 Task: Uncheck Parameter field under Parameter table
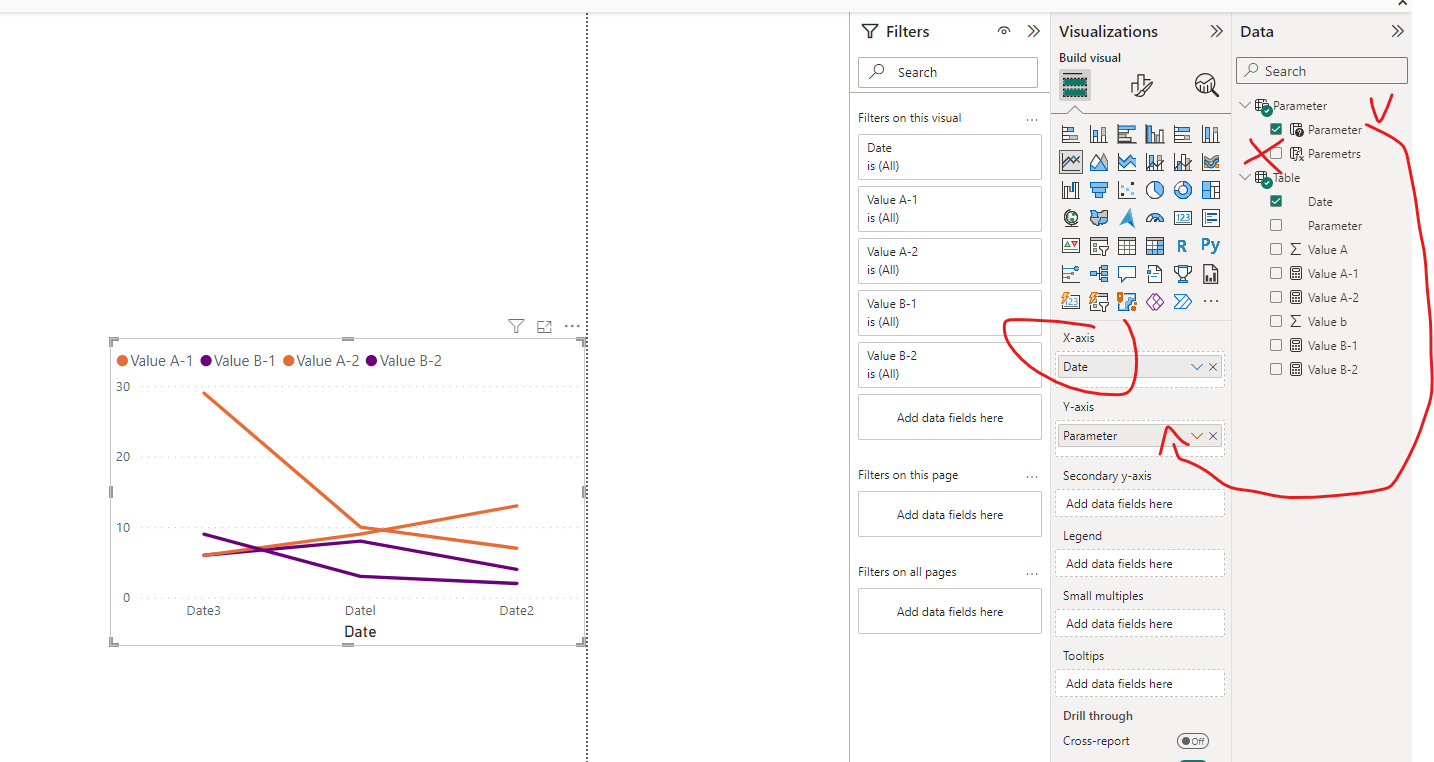tap(1276, 129)
